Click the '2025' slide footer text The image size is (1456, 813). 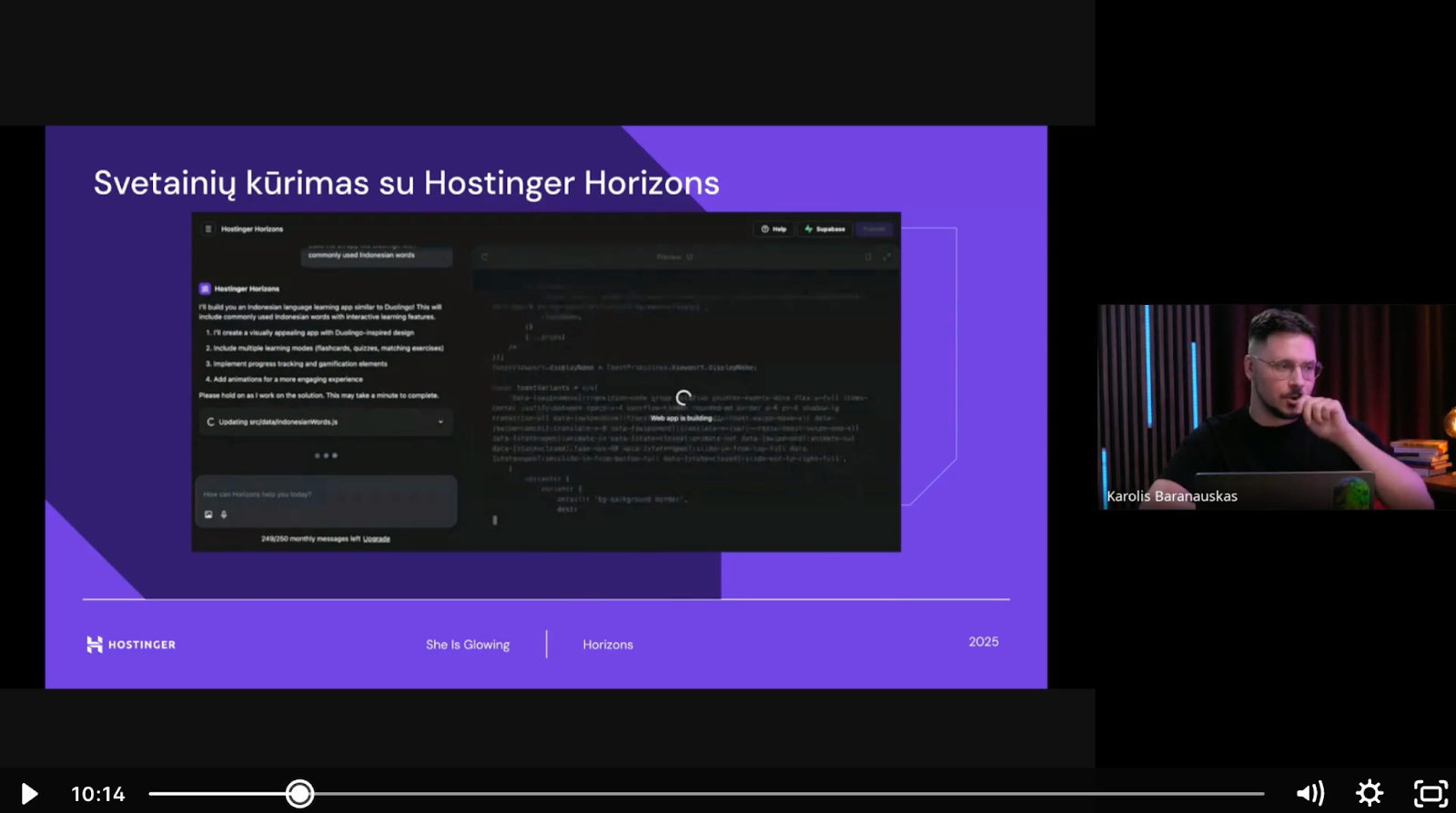point(984,642)
